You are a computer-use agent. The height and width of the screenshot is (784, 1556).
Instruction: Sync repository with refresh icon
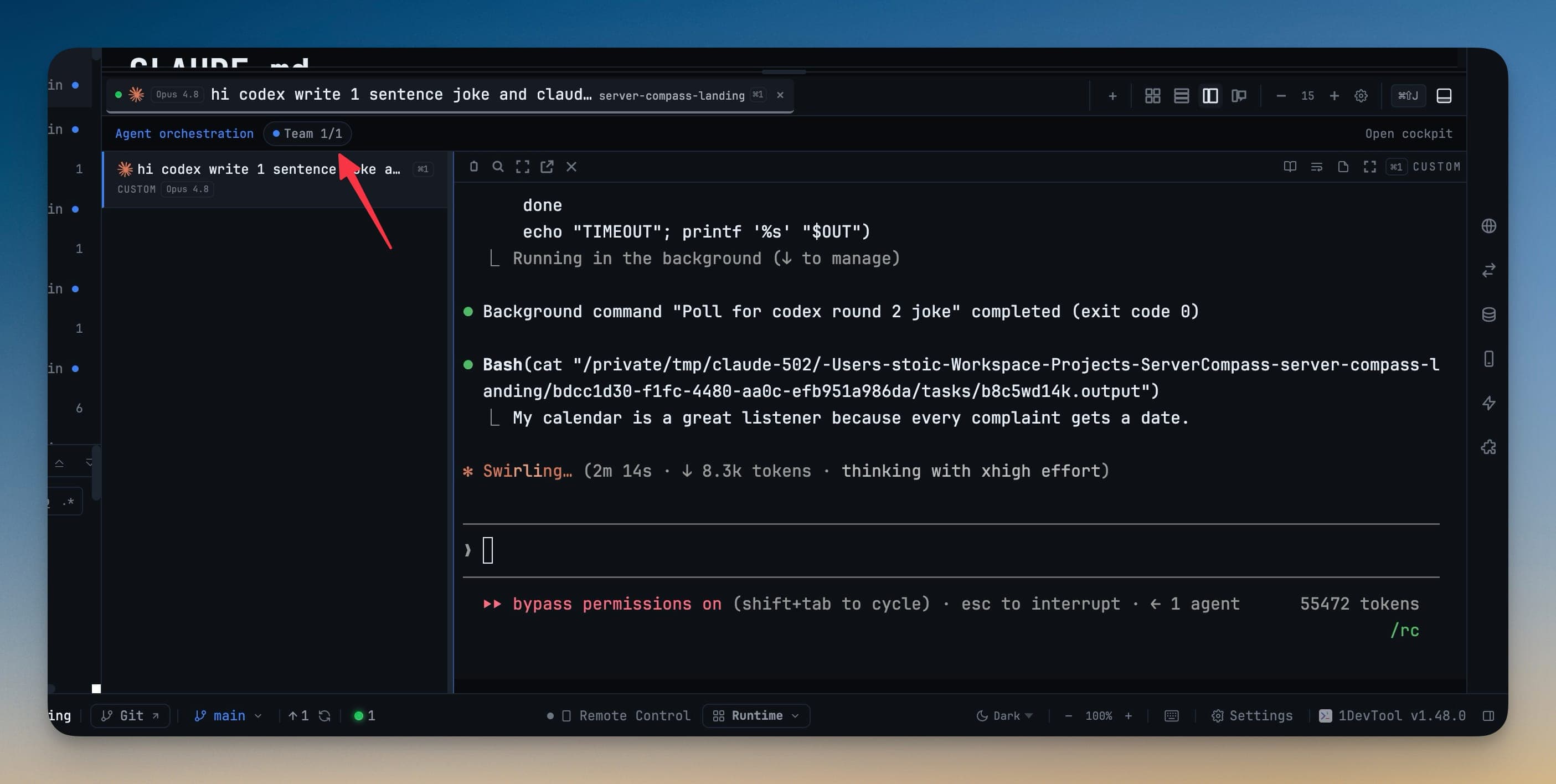pos(324,716)
